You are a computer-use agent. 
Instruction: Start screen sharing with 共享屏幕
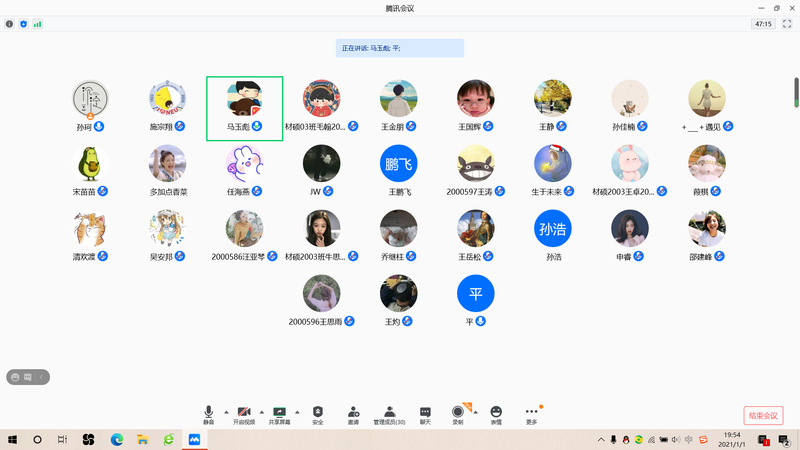[x=279, y=411]
